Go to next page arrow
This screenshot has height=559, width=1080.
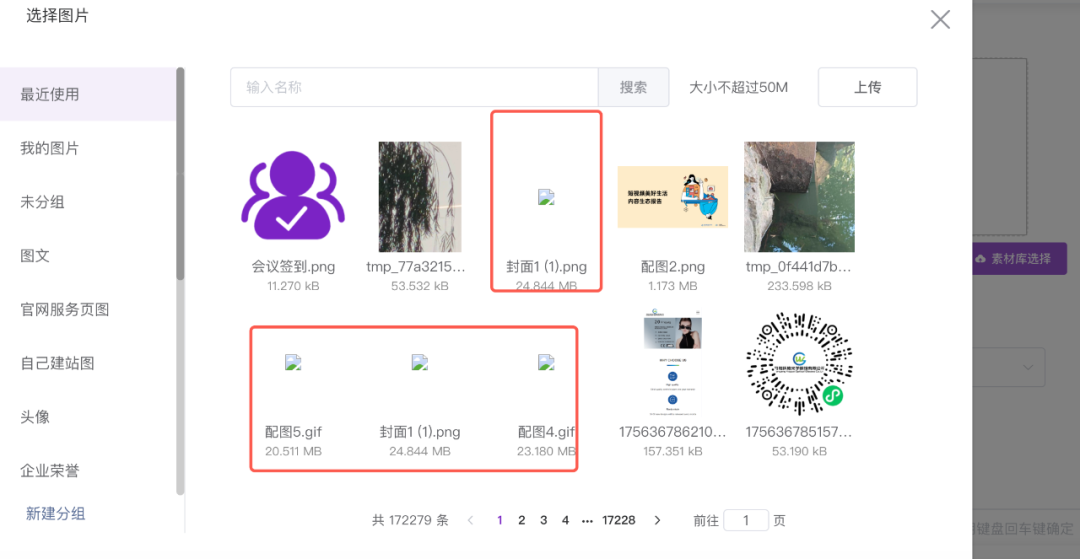[657, 520]
